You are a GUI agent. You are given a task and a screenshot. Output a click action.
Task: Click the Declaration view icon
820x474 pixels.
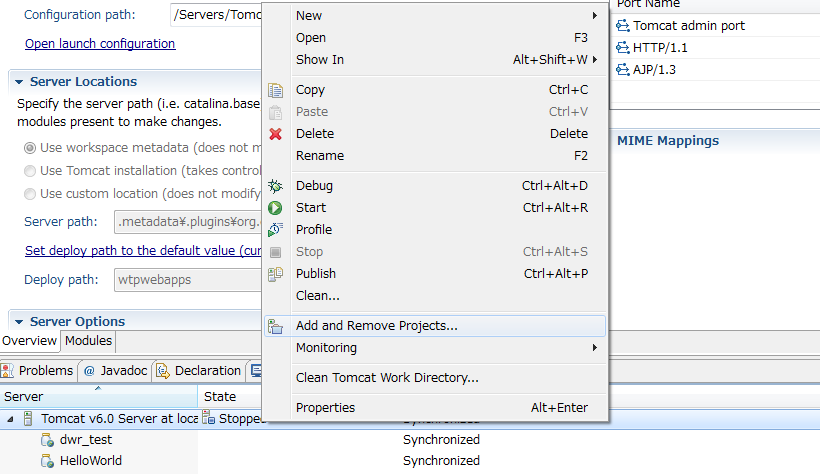[163, 371]
